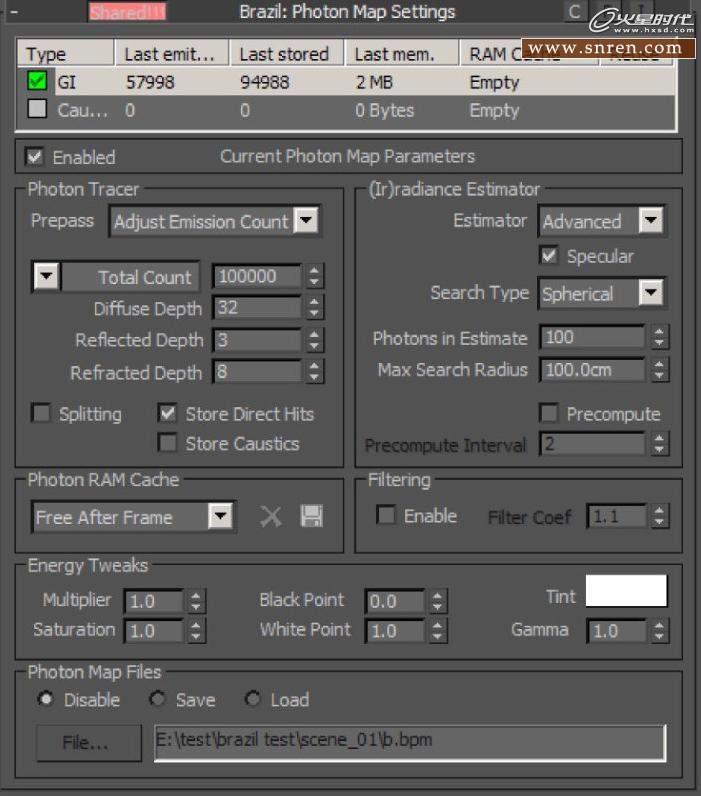Screen dimensions: 701x796
Task: Adjust the Refracted Depth spinner
Action: click(x=314, y=372)
